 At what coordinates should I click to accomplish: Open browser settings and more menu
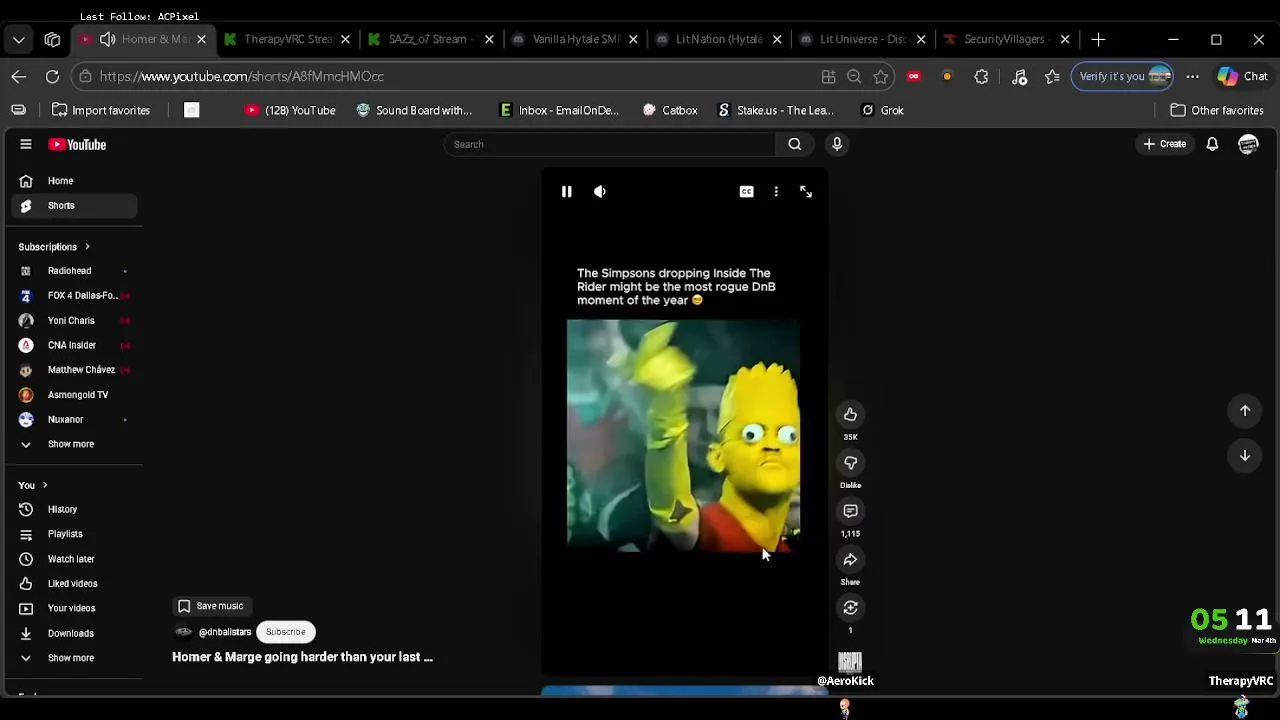point(1192,76)
